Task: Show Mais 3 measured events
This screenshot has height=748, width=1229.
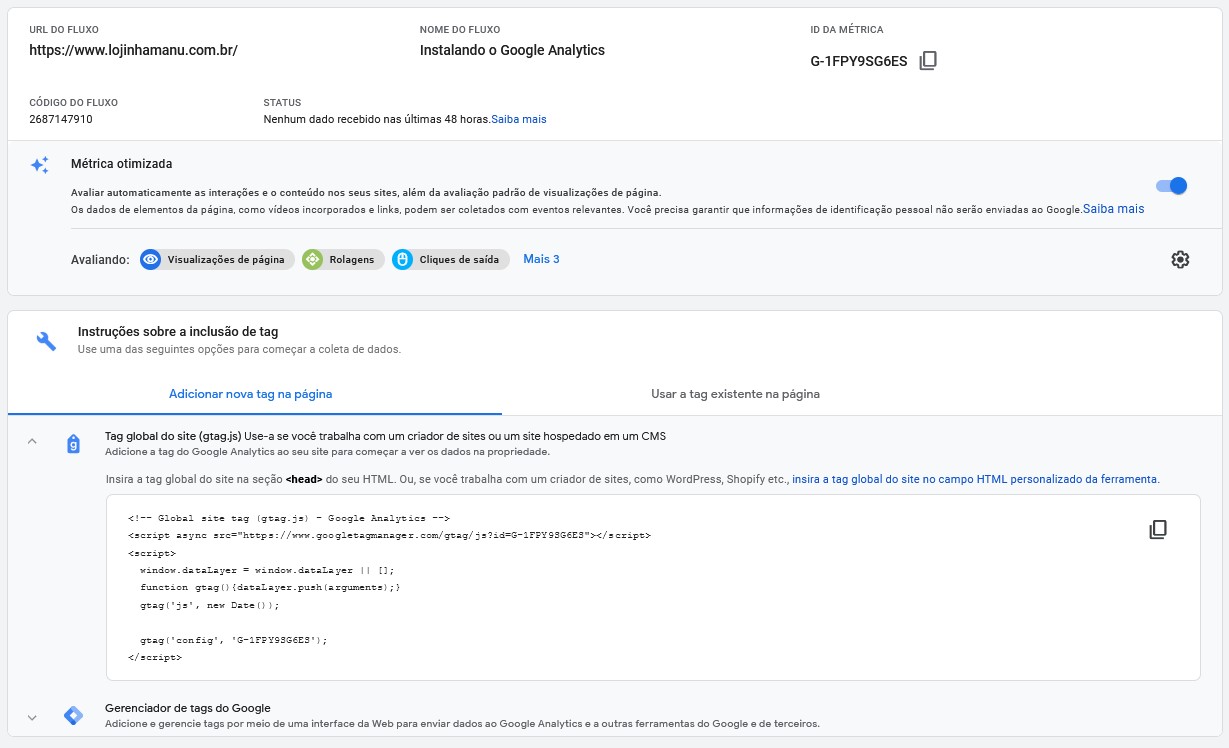Action: pos(541,259)
